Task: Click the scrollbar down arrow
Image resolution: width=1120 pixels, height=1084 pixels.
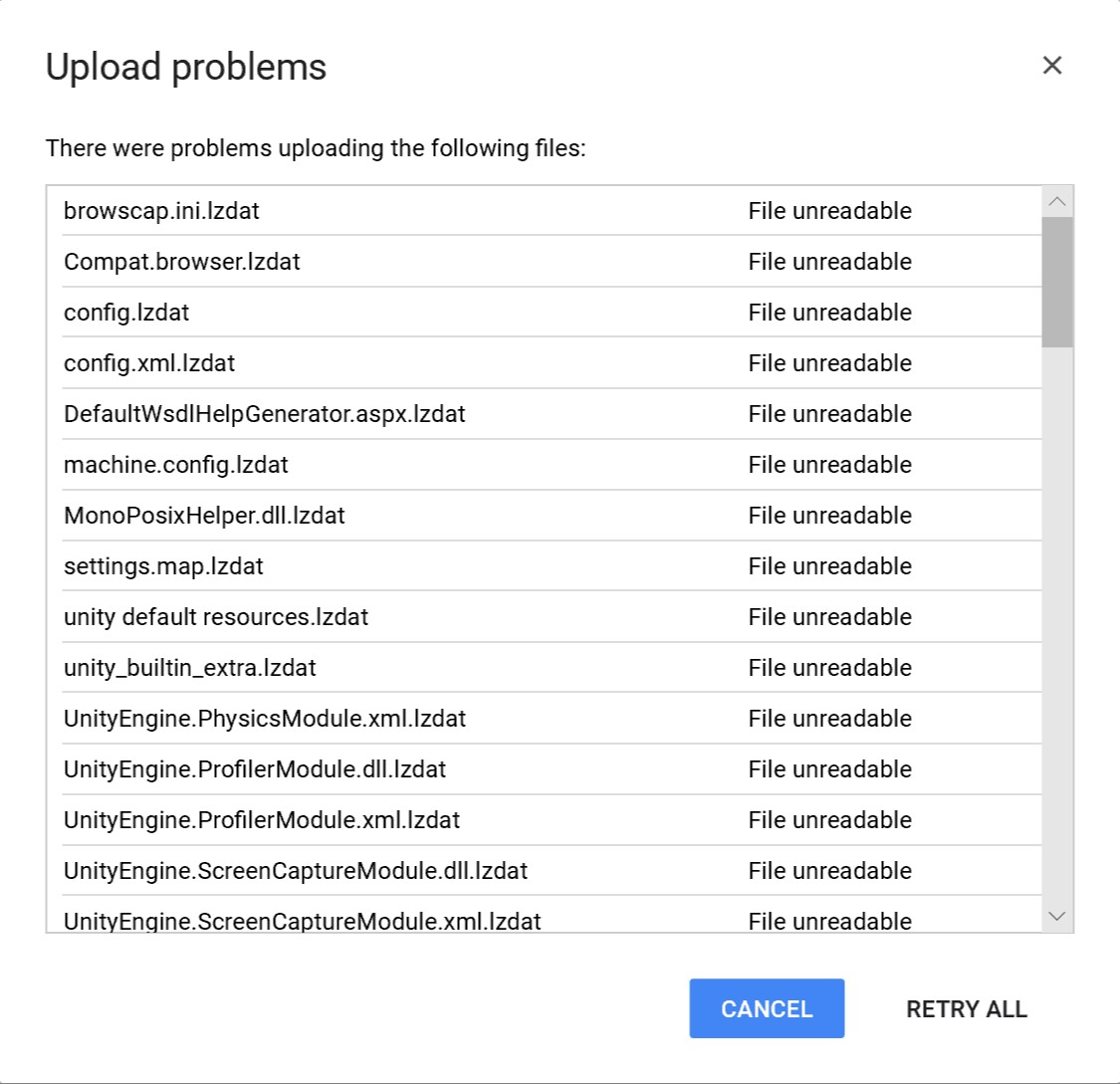Action: (x=1058, y=915)
